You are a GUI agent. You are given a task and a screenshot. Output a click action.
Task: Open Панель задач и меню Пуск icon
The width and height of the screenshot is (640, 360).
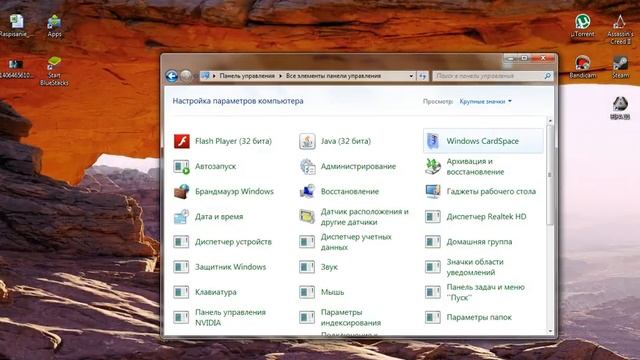(x=433, y=292)
